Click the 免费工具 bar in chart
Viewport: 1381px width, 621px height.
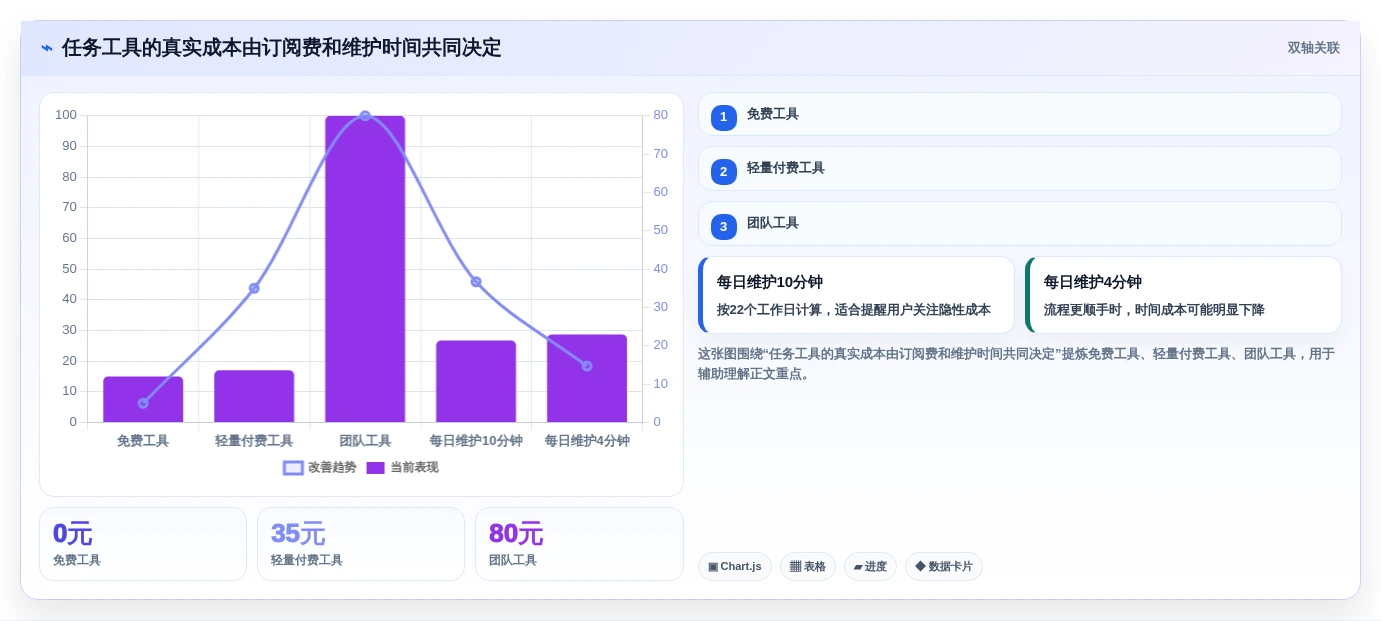point(143,399)
